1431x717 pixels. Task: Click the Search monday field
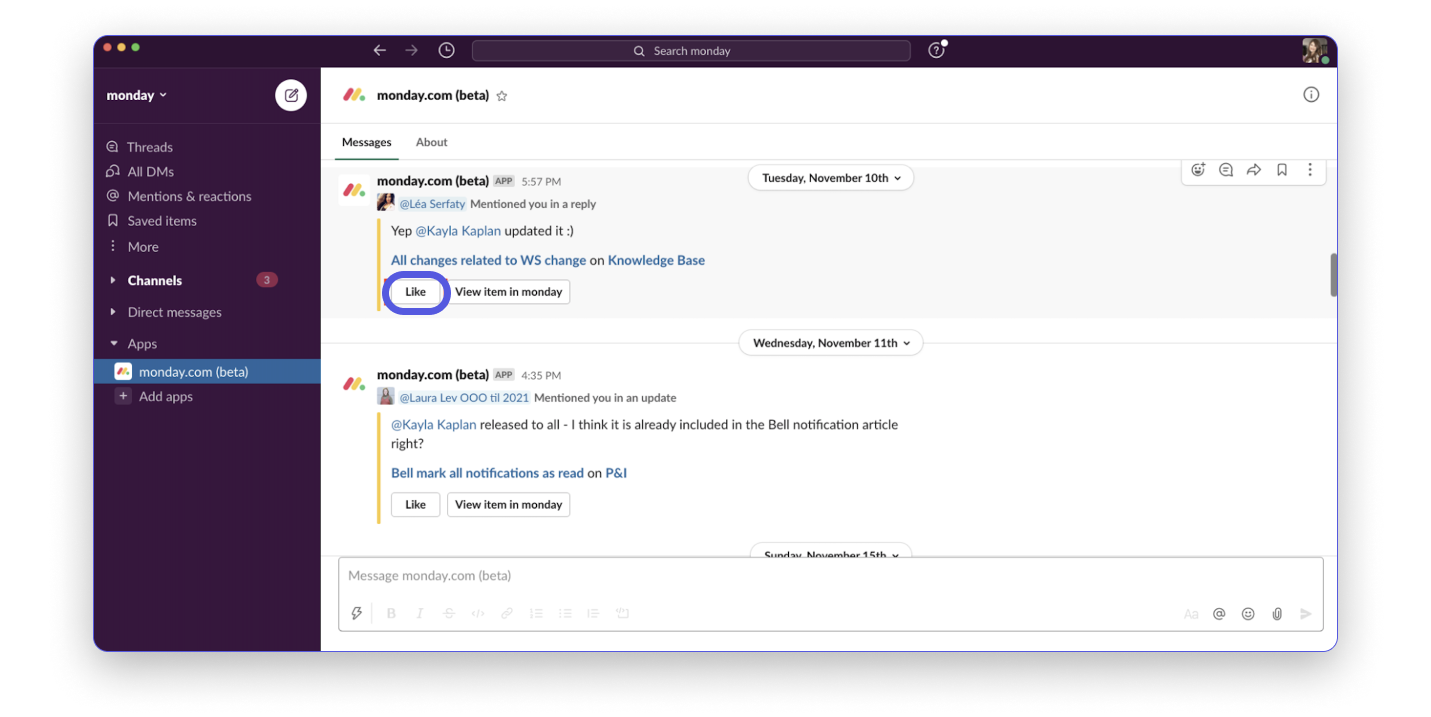tap(691, 51)
